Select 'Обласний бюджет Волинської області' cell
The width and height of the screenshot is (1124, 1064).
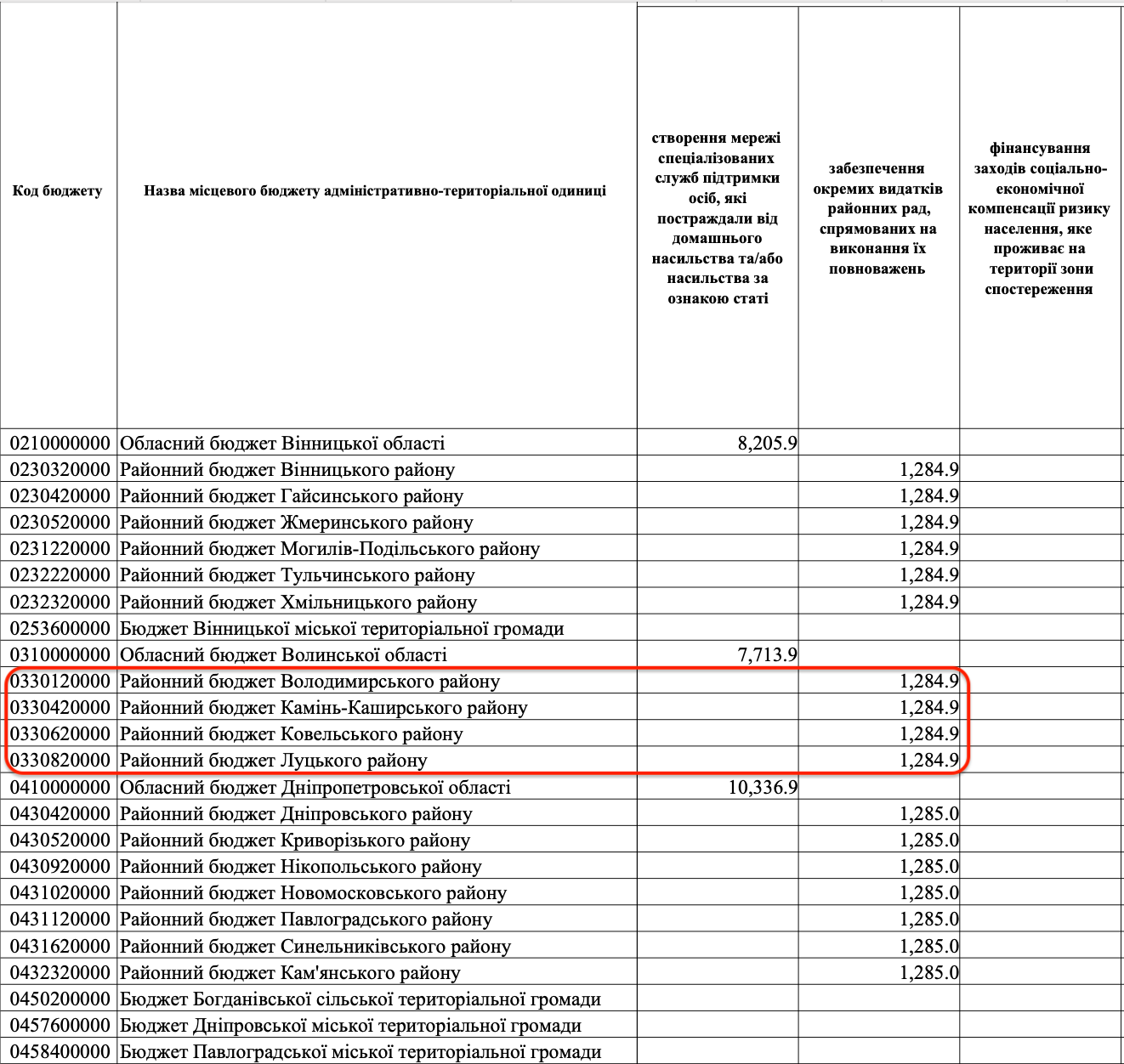[x=283, y=654]
